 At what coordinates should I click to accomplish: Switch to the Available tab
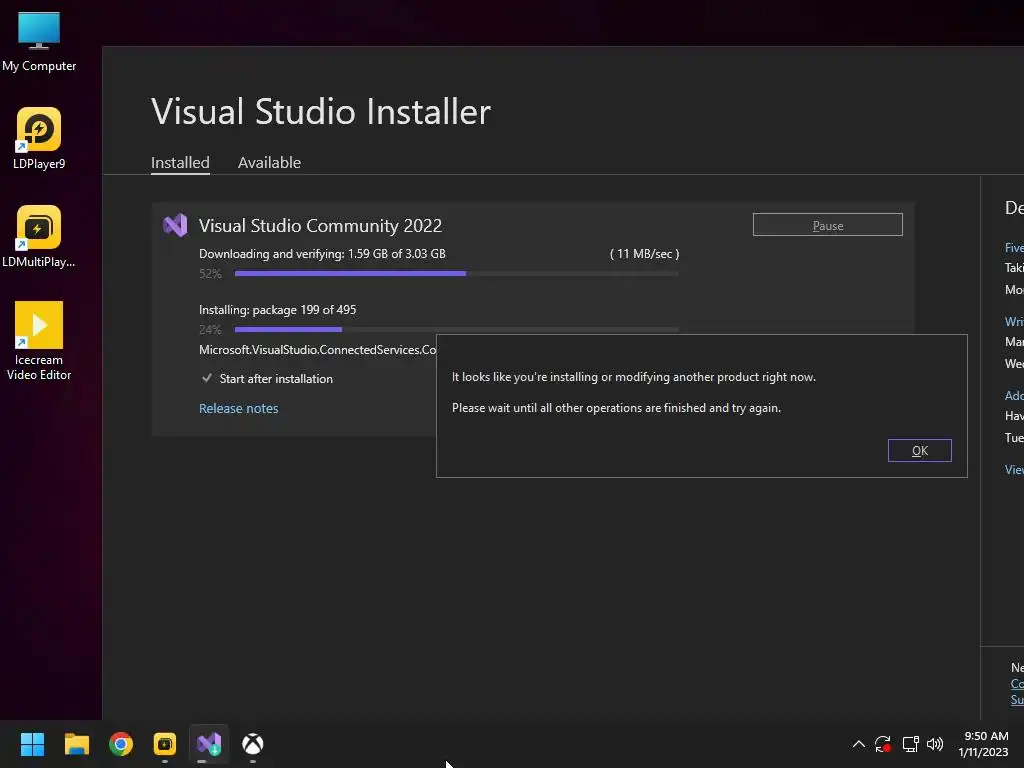point(269,163)
